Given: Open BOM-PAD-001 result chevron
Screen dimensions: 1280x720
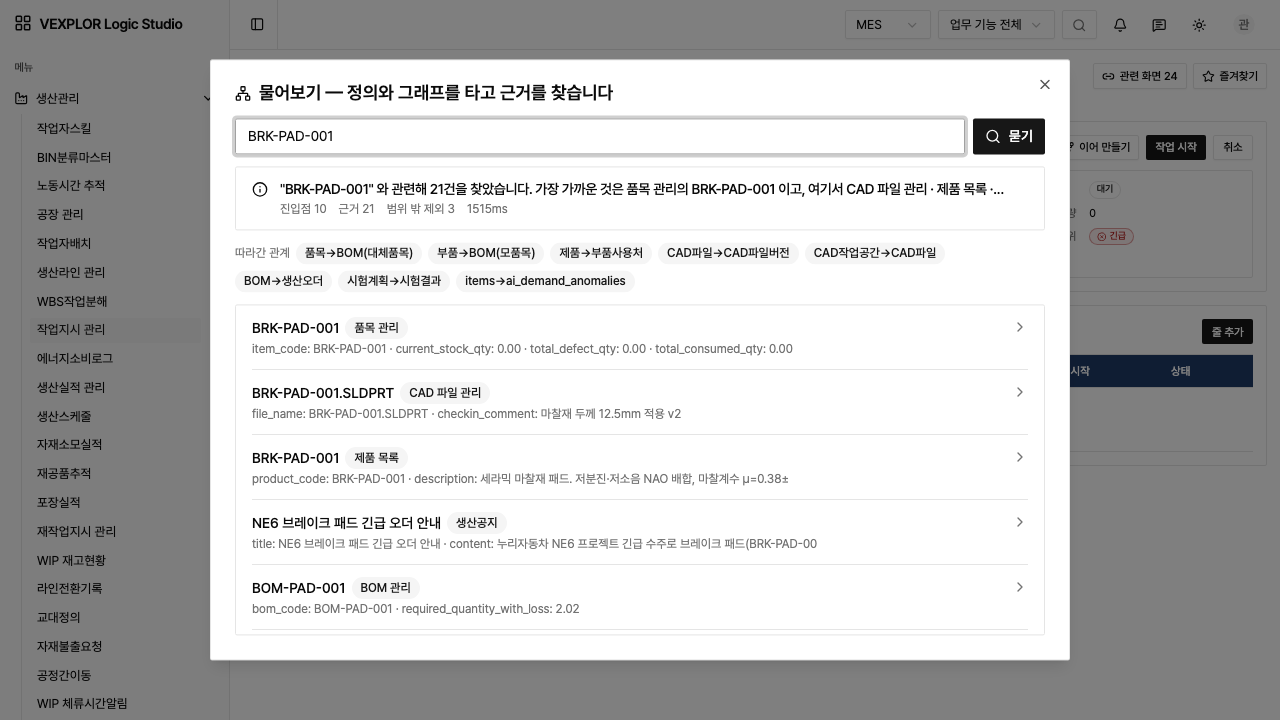Looking at the screenshot, I should coord(1020,587).
